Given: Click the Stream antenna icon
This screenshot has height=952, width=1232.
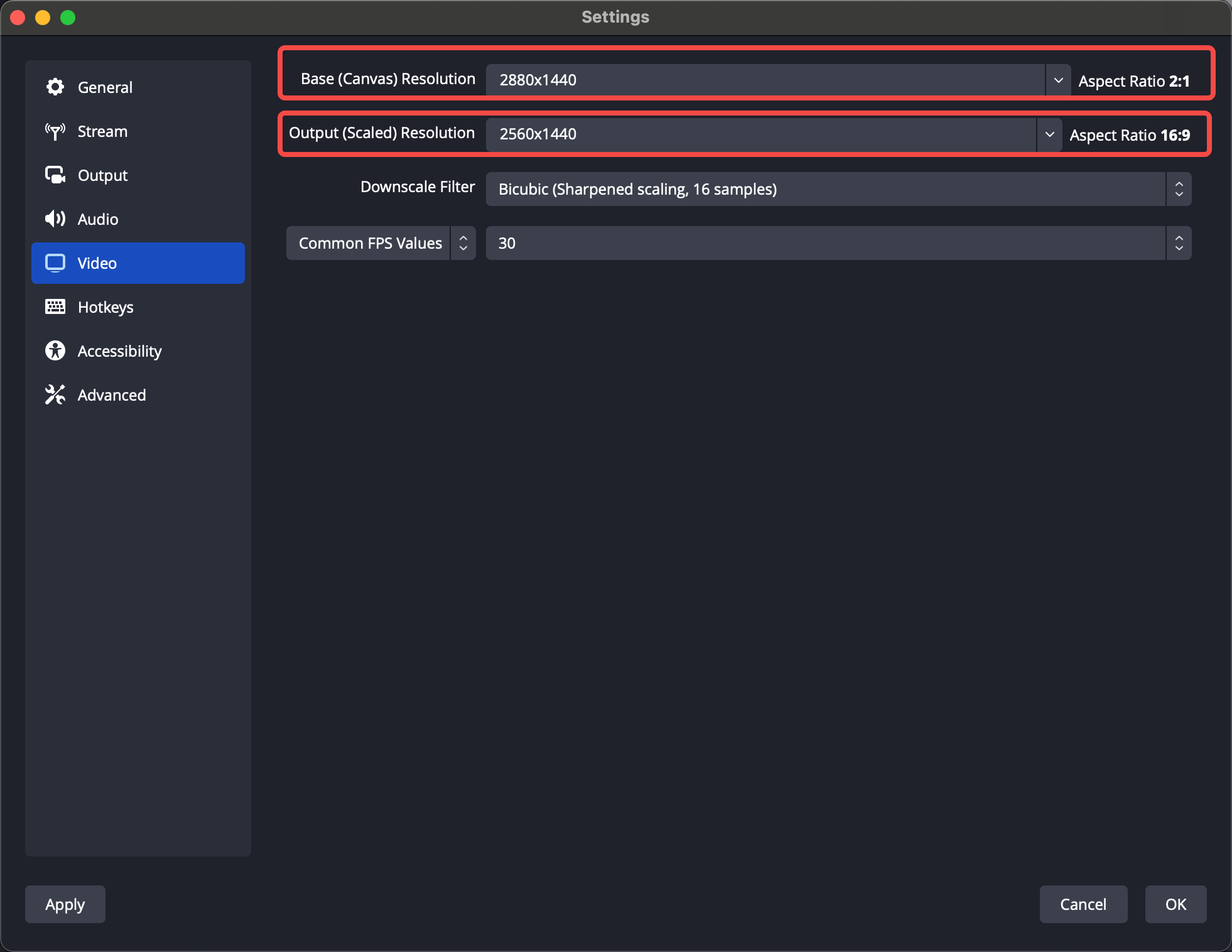Looking at the screenshot, I should coord(55,131).
